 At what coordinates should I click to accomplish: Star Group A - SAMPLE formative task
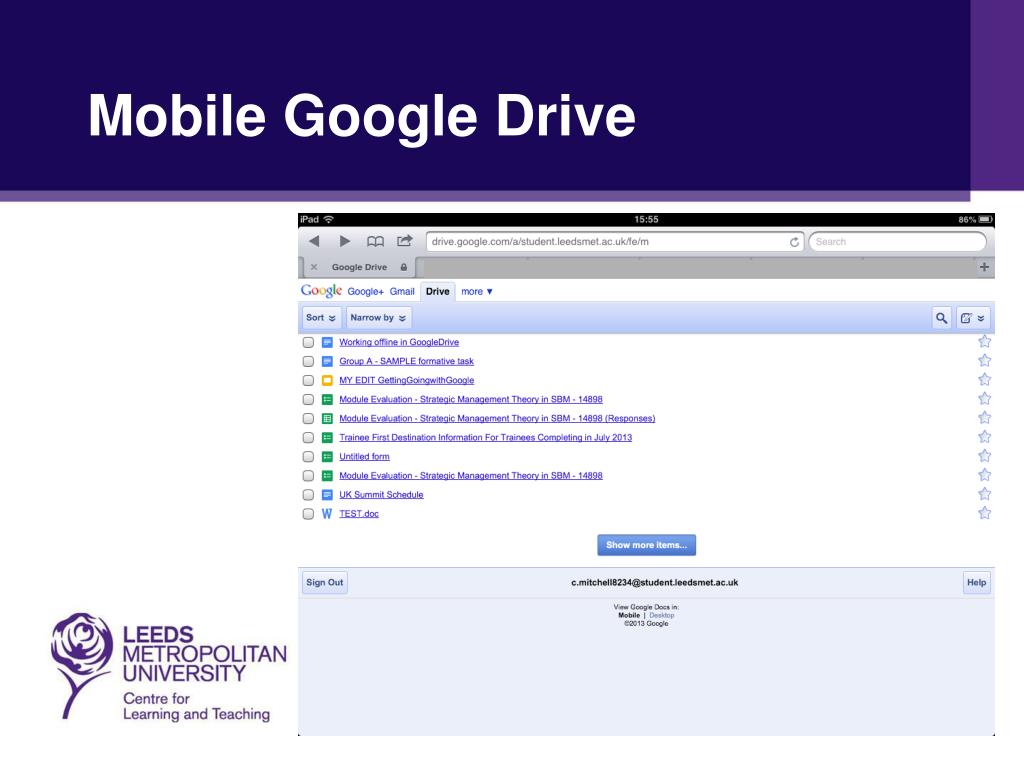[984, 360]
